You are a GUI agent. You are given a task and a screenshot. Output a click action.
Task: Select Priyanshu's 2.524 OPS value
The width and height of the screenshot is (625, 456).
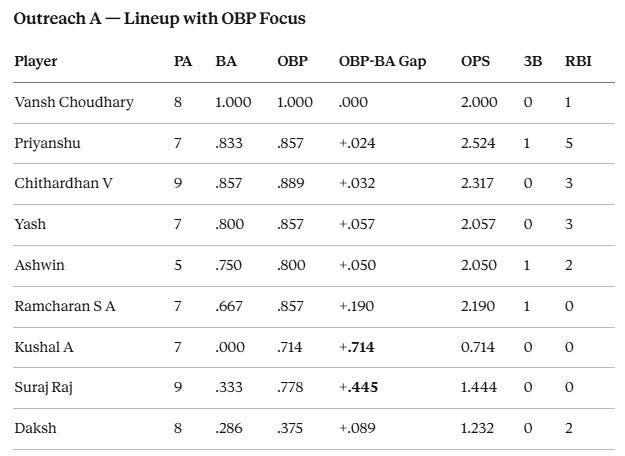[478, 143]
